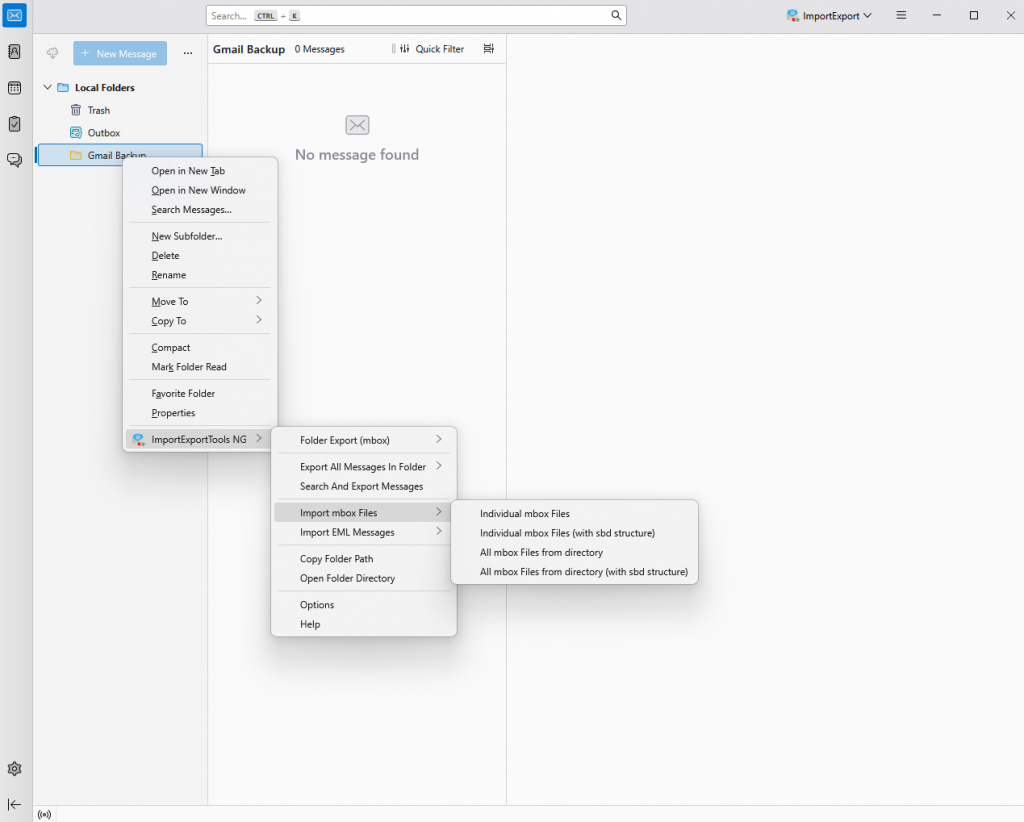Image resolution: width=1024 pixels, height=822 pixels.
Task: Open folder pane options ellipsis
Action: pos(188,54)
